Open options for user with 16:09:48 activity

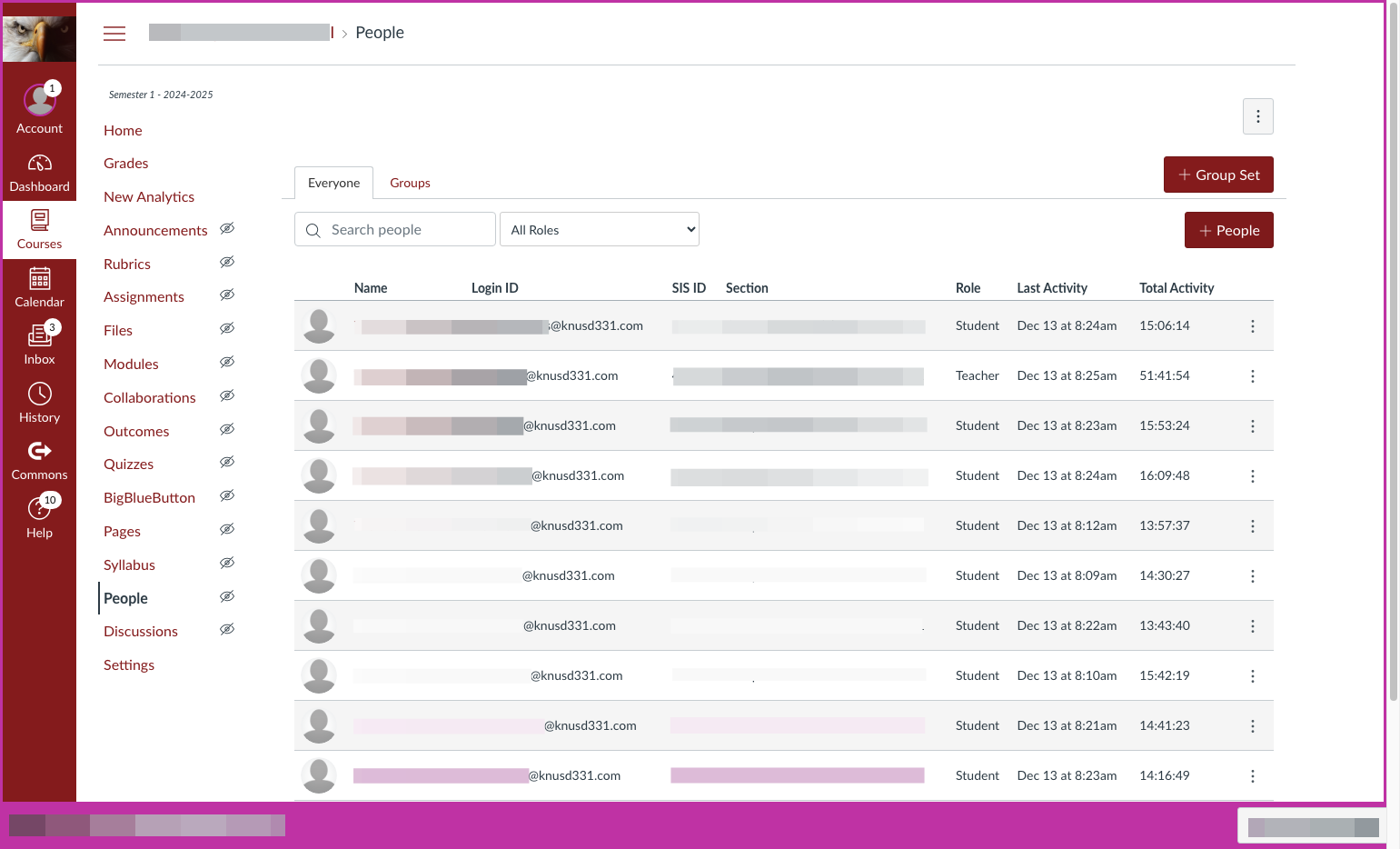click(1252, 476)
